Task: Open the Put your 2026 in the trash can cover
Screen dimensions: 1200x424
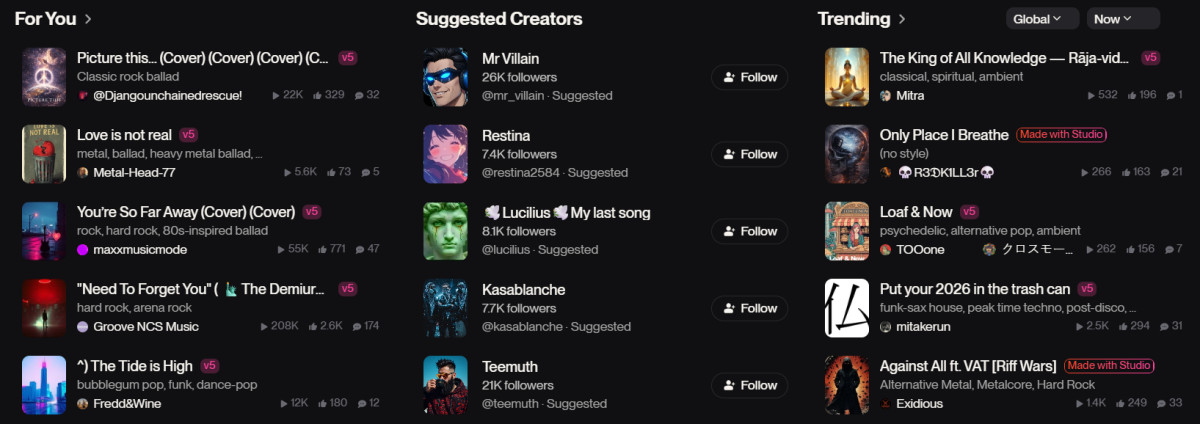Action: click(x=847, y=308)
